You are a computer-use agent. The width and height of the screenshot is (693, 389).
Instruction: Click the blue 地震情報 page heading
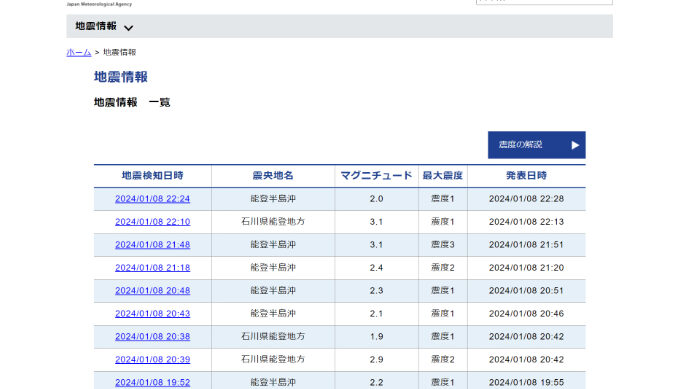[x=121, y=77]
